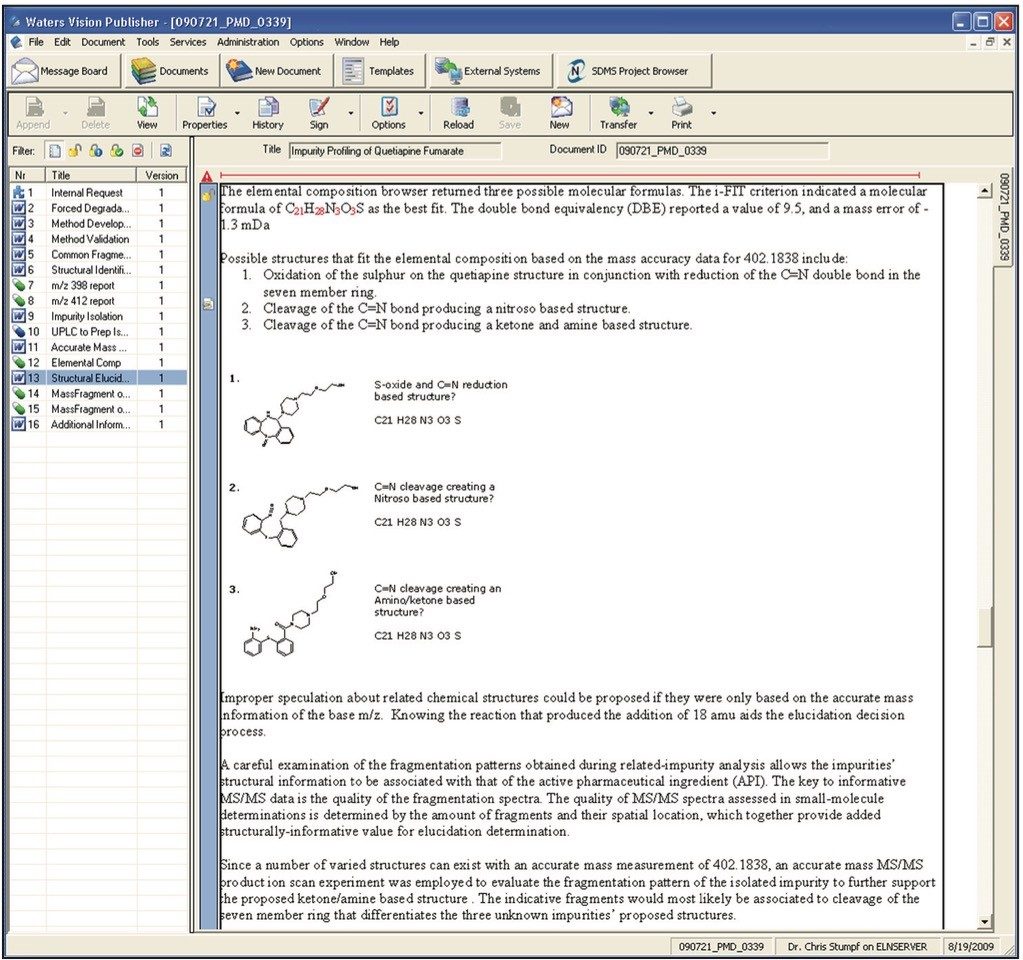Image resolution: width=1023 pixels, height=960 pixels.
Task: Open document Properties
Action: click(204, 112)
